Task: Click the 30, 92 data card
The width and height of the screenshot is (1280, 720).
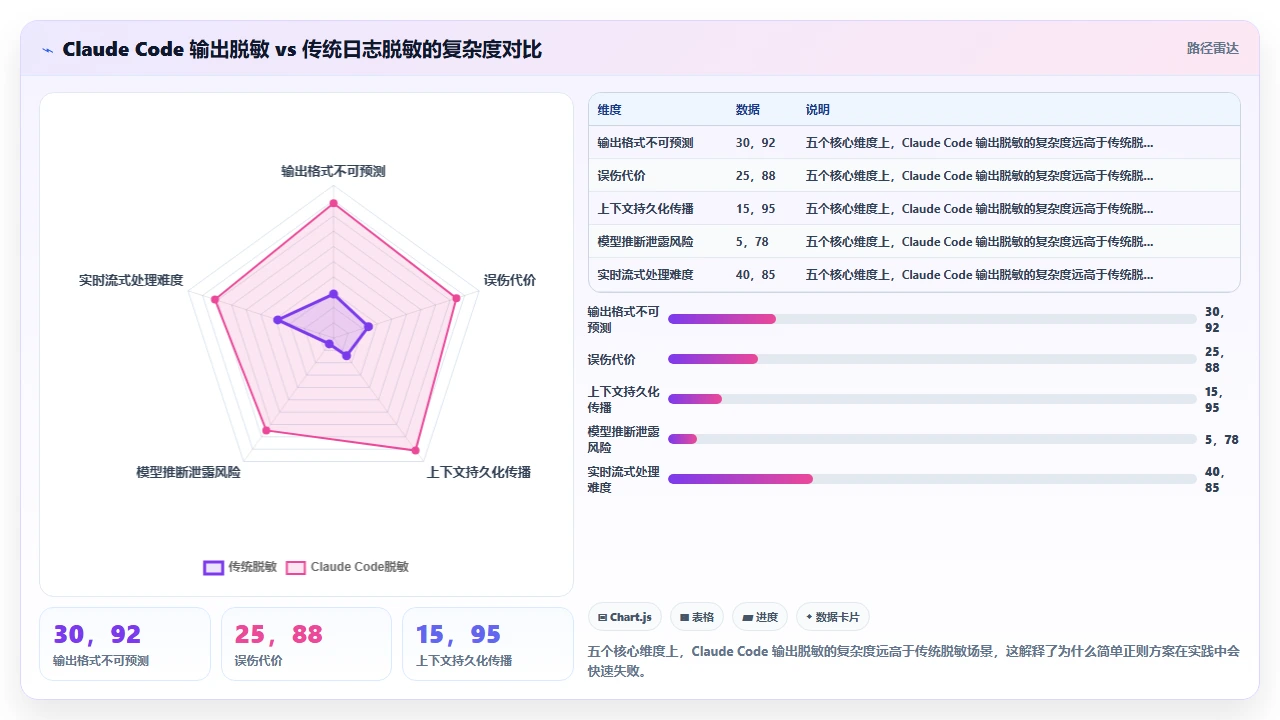Action: [125, 644]
